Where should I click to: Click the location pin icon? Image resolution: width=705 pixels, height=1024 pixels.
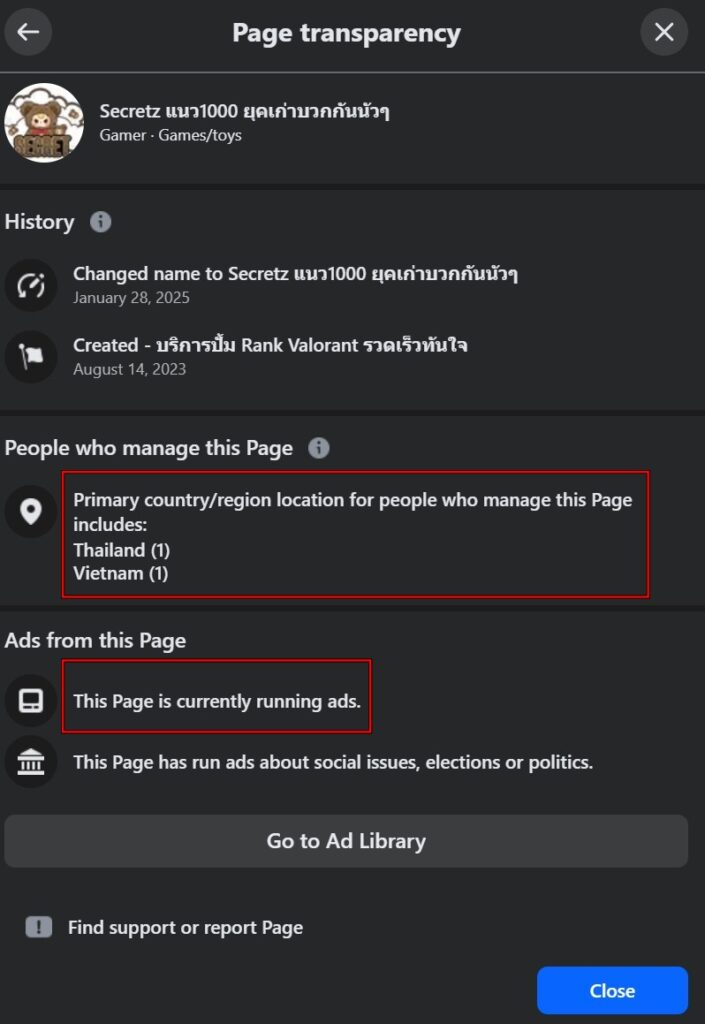click(30, 512)
